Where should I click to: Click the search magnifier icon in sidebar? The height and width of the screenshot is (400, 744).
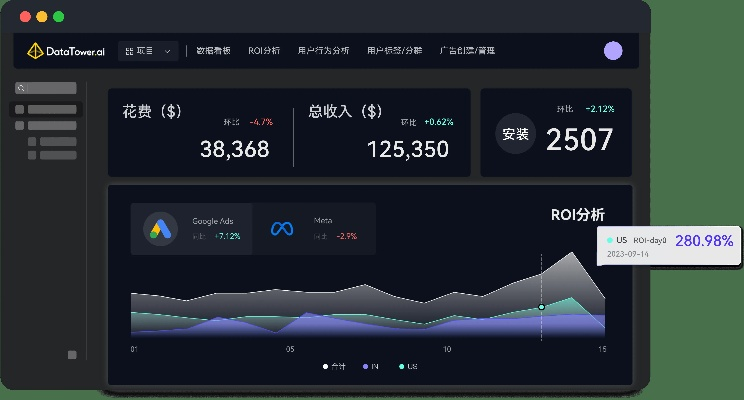coord(20,88)
